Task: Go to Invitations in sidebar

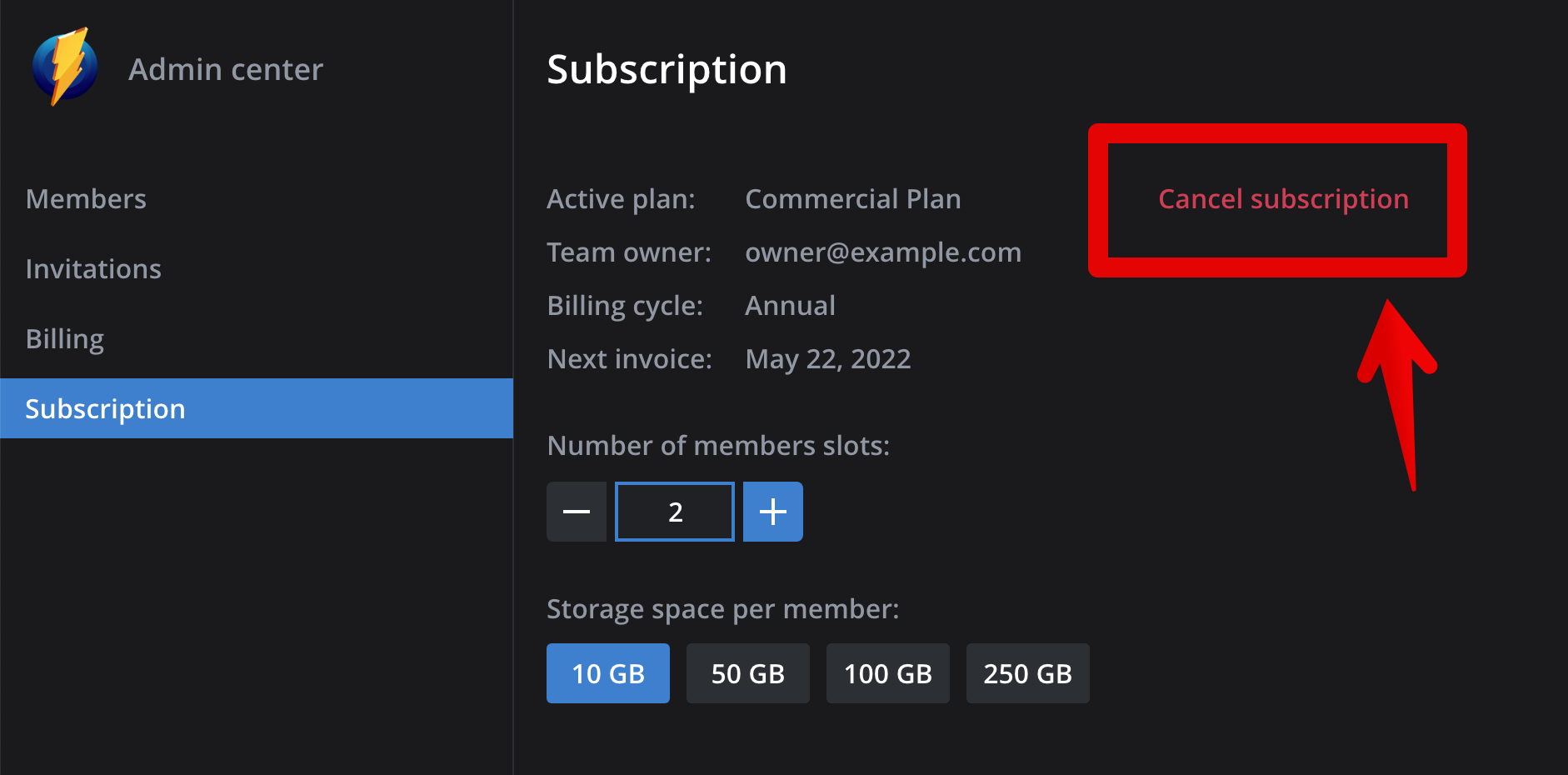Action: 93,269
